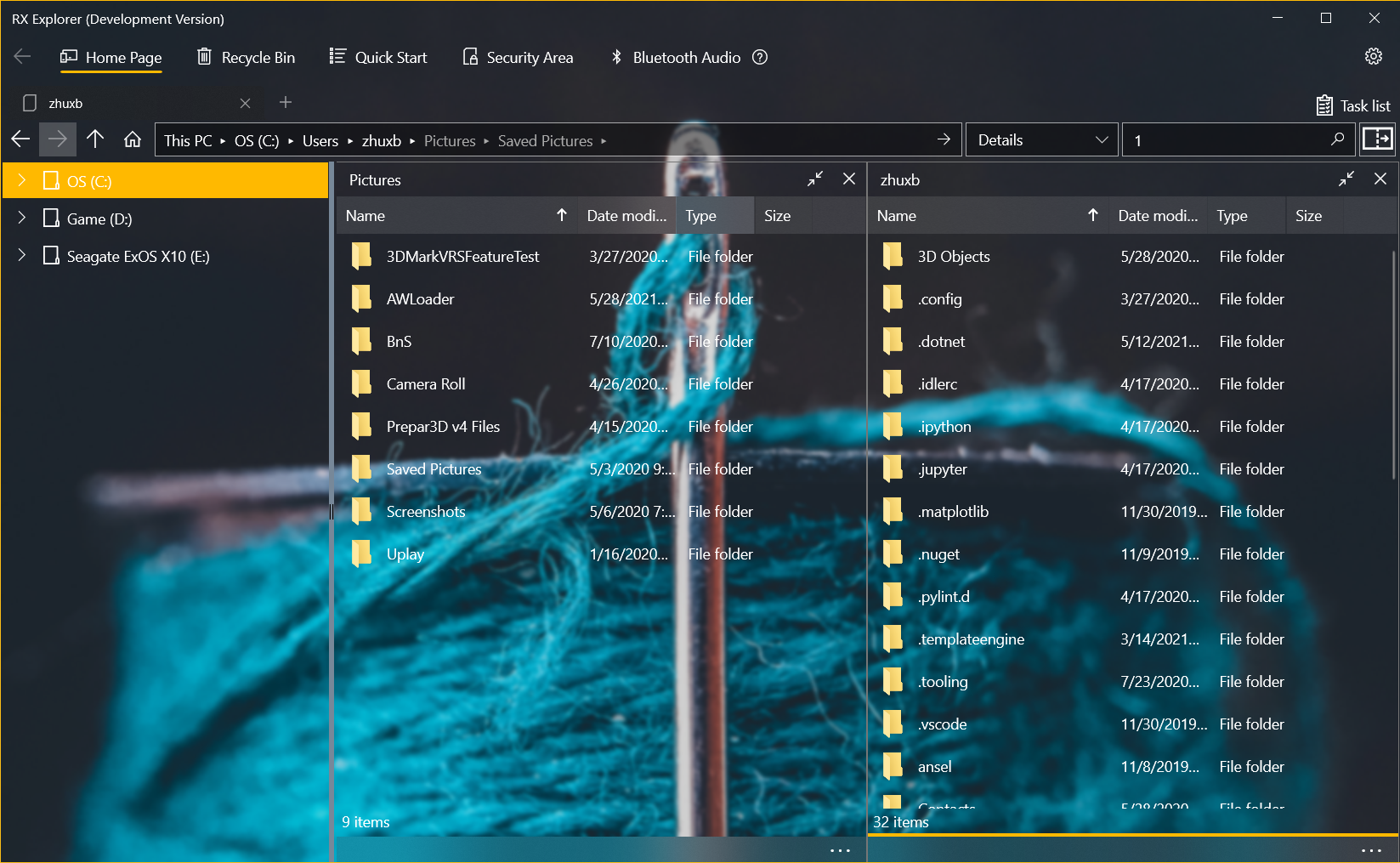
Task: Toggle Name sort order in zhuxb pane
Action: pyautogui.click(x=1092, y=215)
